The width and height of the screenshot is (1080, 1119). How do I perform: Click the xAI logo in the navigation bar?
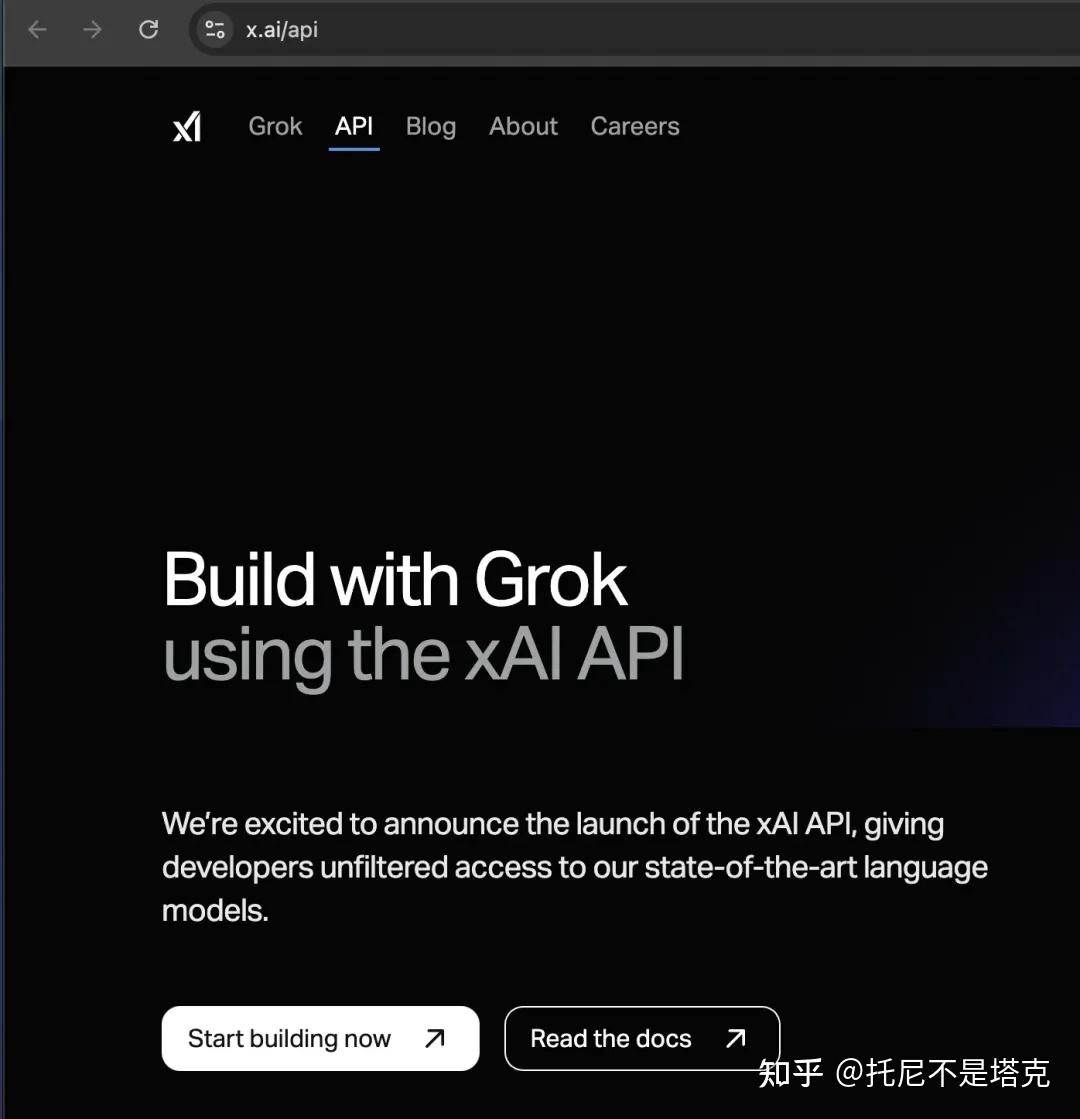[x=188, y=126]
